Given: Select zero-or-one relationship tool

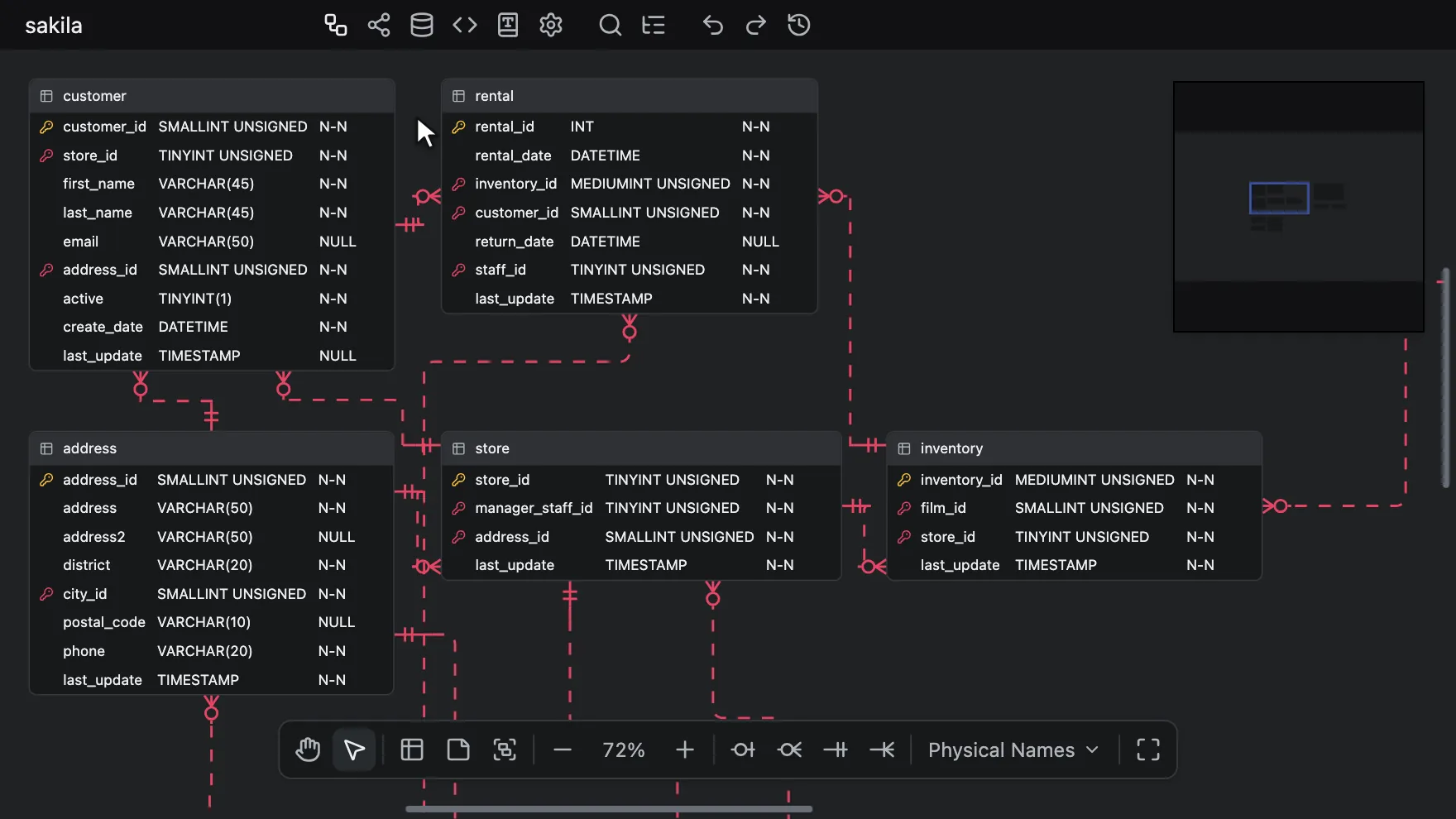Looking at the screenshot, I should pyautogui.click(x=743, y=750).
